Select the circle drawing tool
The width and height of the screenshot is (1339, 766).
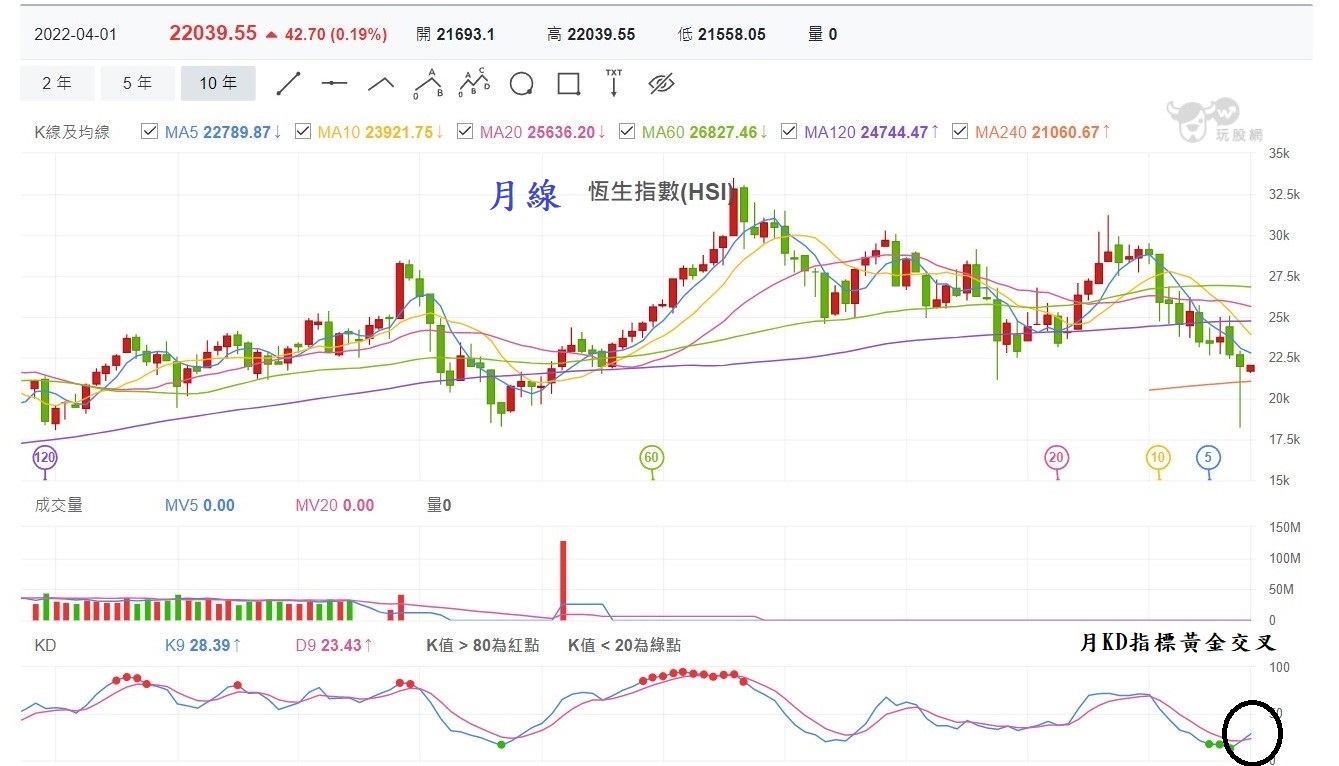(521, 84)
